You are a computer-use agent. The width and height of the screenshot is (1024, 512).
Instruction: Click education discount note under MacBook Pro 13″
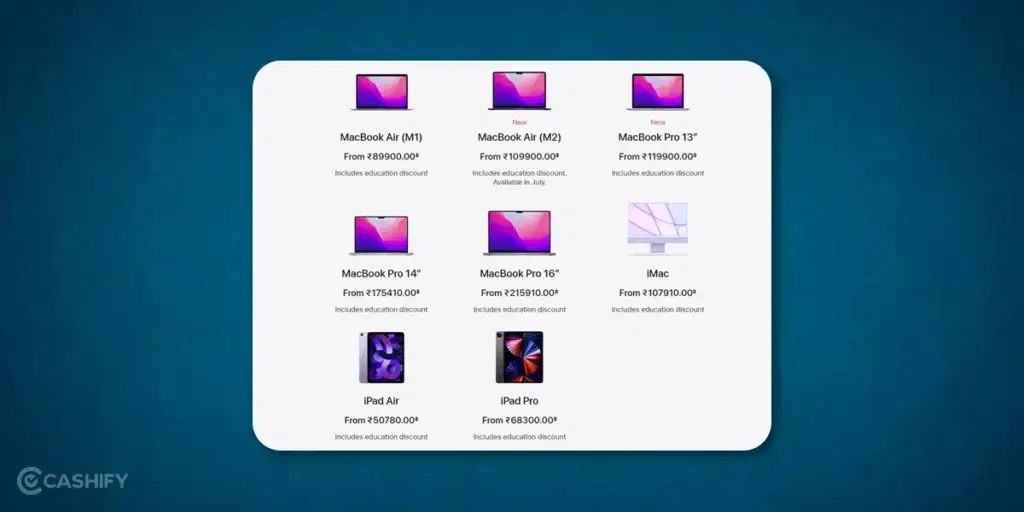[x=658, y=173]
